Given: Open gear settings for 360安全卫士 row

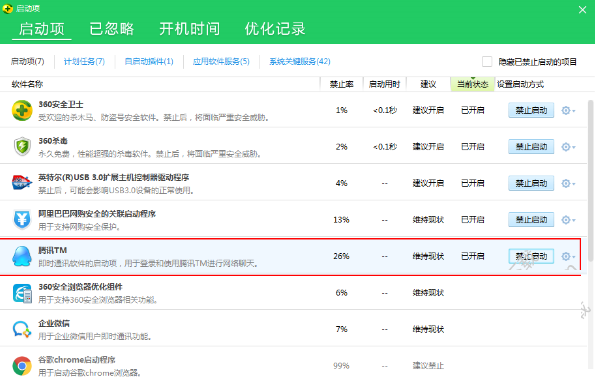Looking at the screenshot, I should (x=568, y=110).
